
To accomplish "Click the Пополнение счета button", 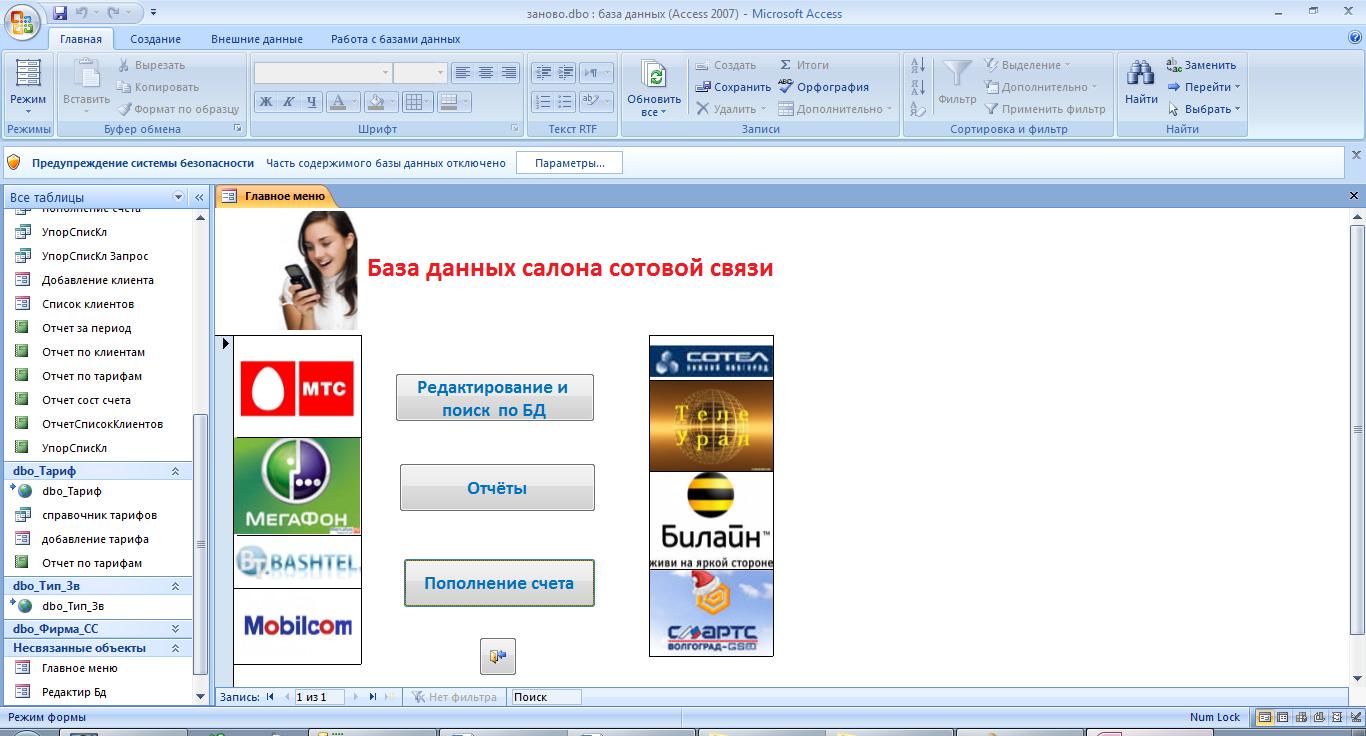I will coord(499,583).
